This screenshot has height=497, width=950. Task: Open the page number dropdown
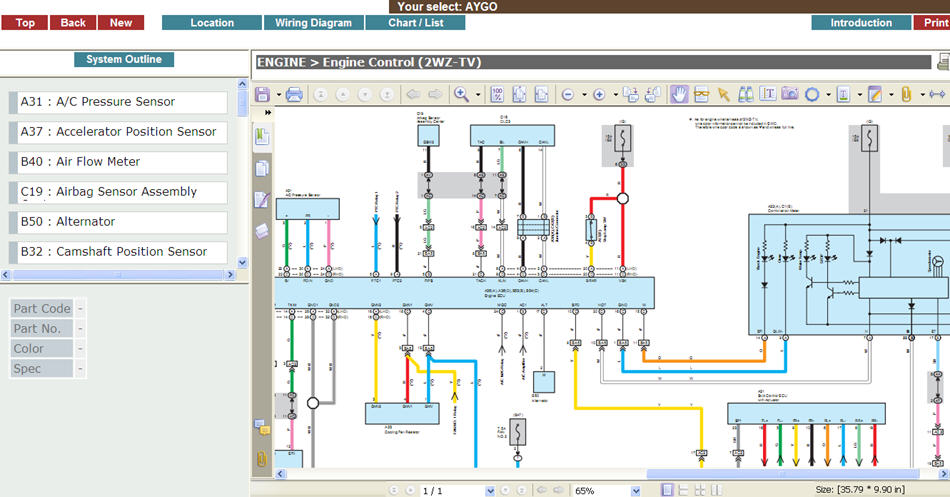(490, 491)
